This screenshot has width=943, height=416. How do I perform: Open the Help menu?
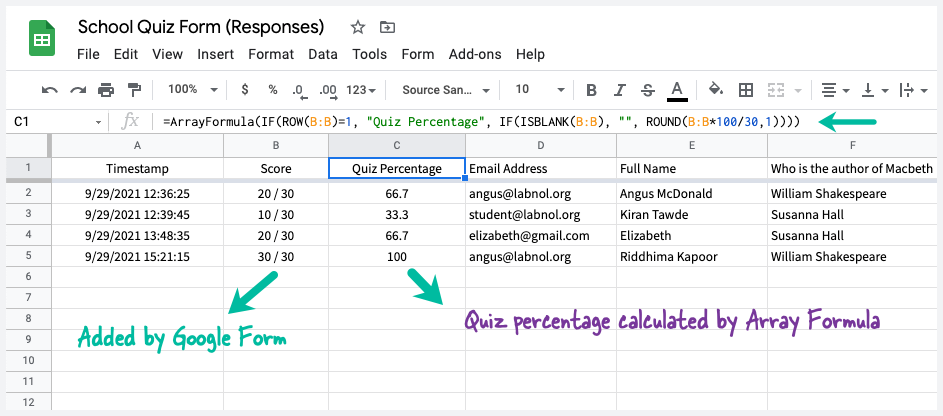coord(530,54)
